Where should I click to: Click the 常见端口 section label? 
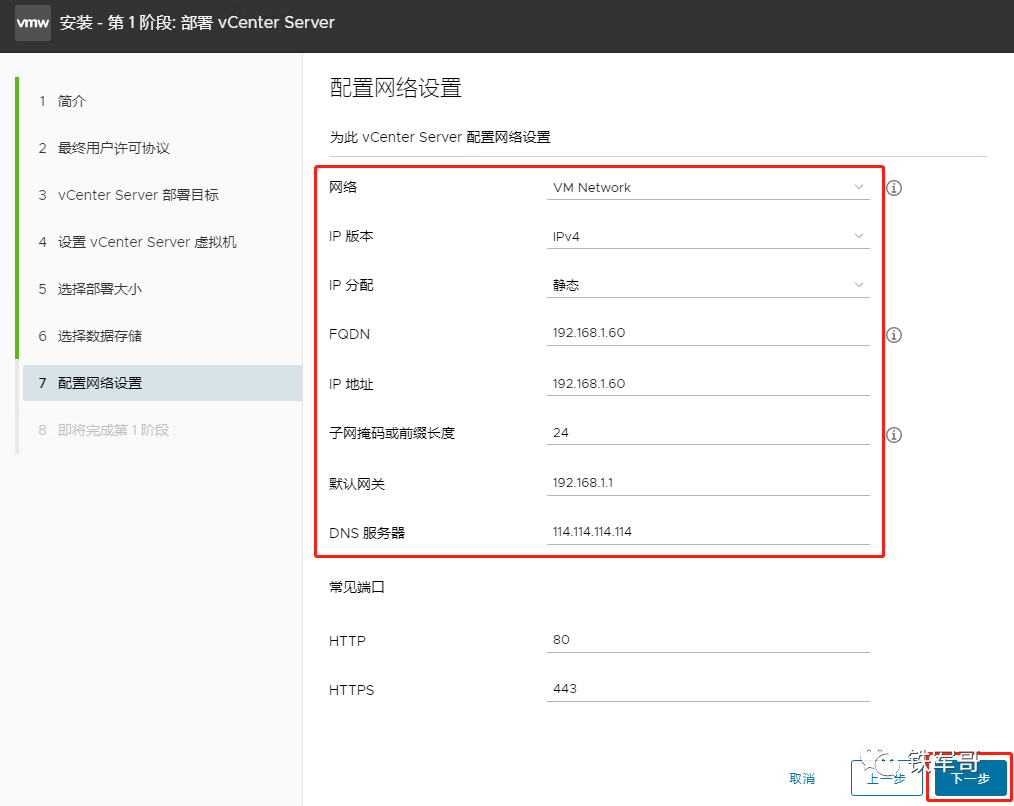click(357, 587)
